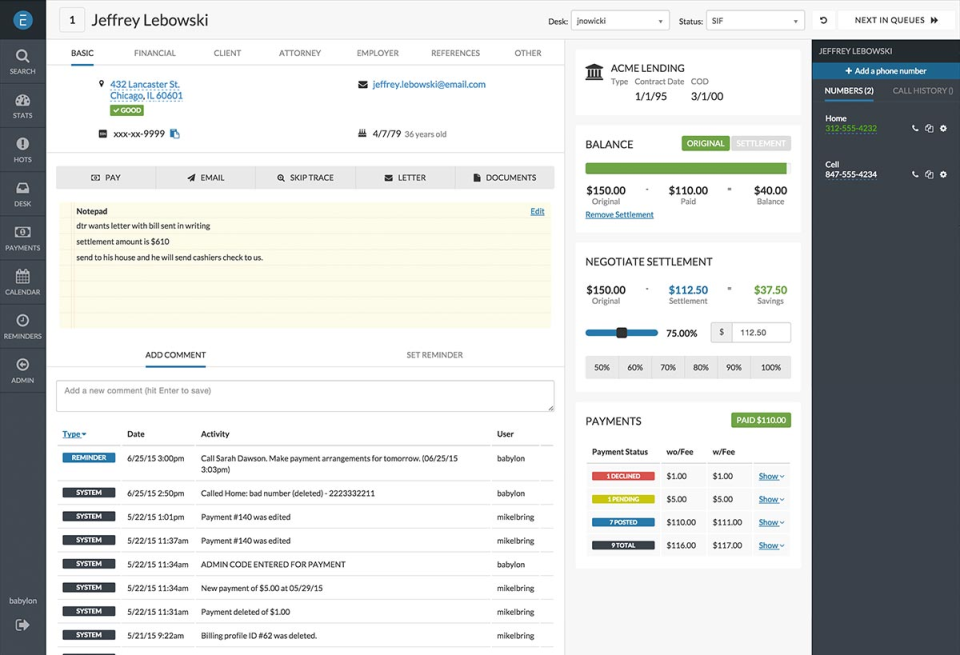Screen dimensions: 960x655
Task: Click the call icon for Home number
Action: click(915, 129)
